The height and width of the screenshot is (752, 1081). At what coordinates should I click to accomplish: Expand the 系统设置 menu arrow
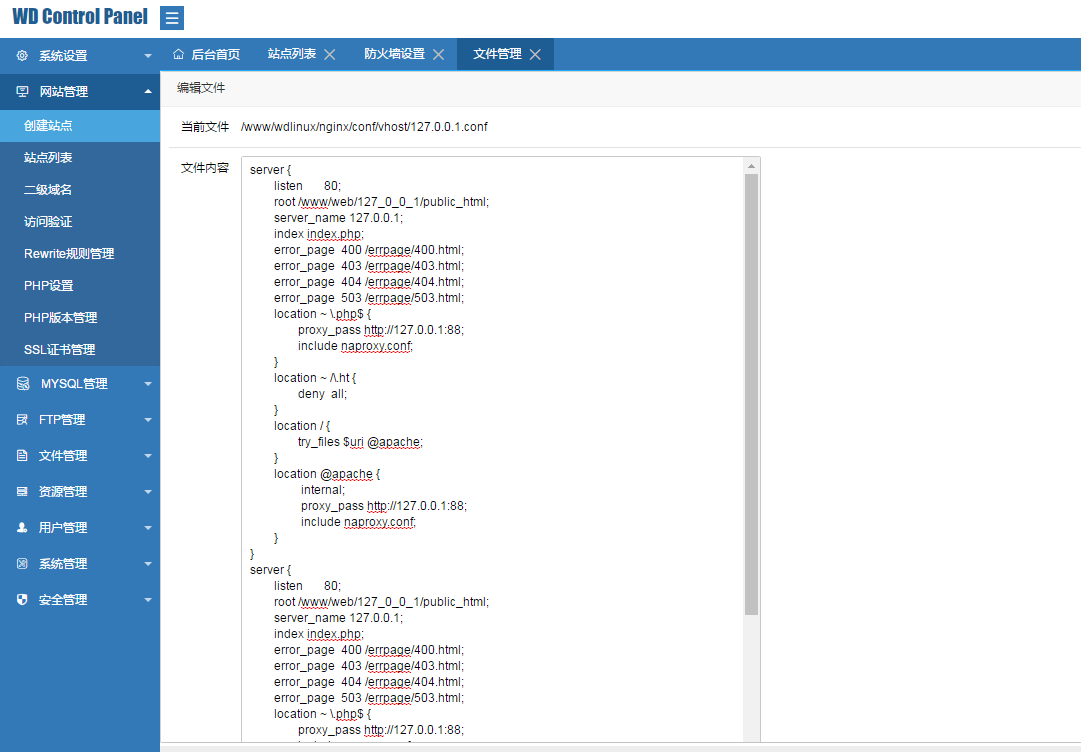coord(148,56)
